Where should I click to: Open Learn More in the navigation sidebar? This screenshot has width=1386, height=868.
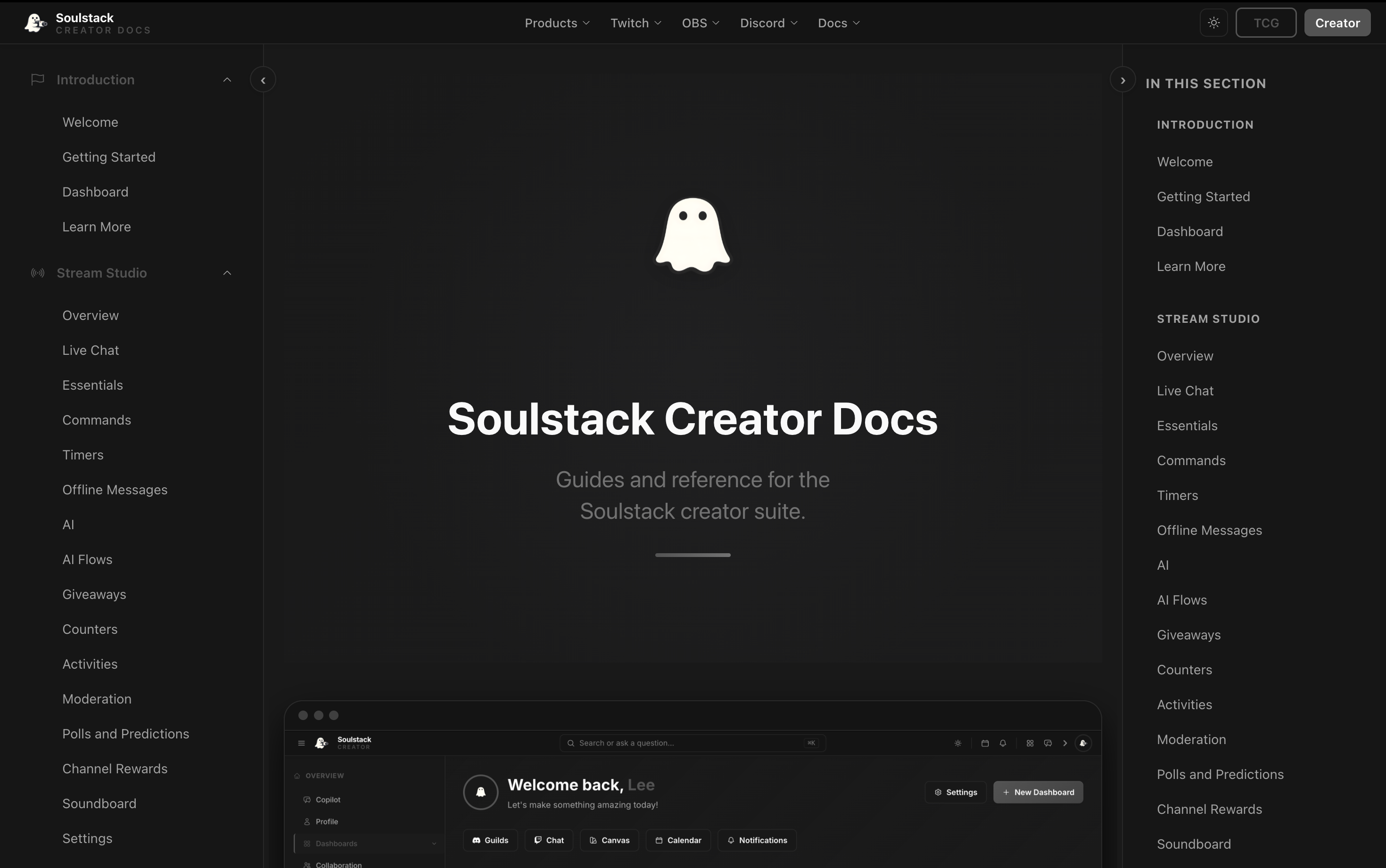(97, 227)
